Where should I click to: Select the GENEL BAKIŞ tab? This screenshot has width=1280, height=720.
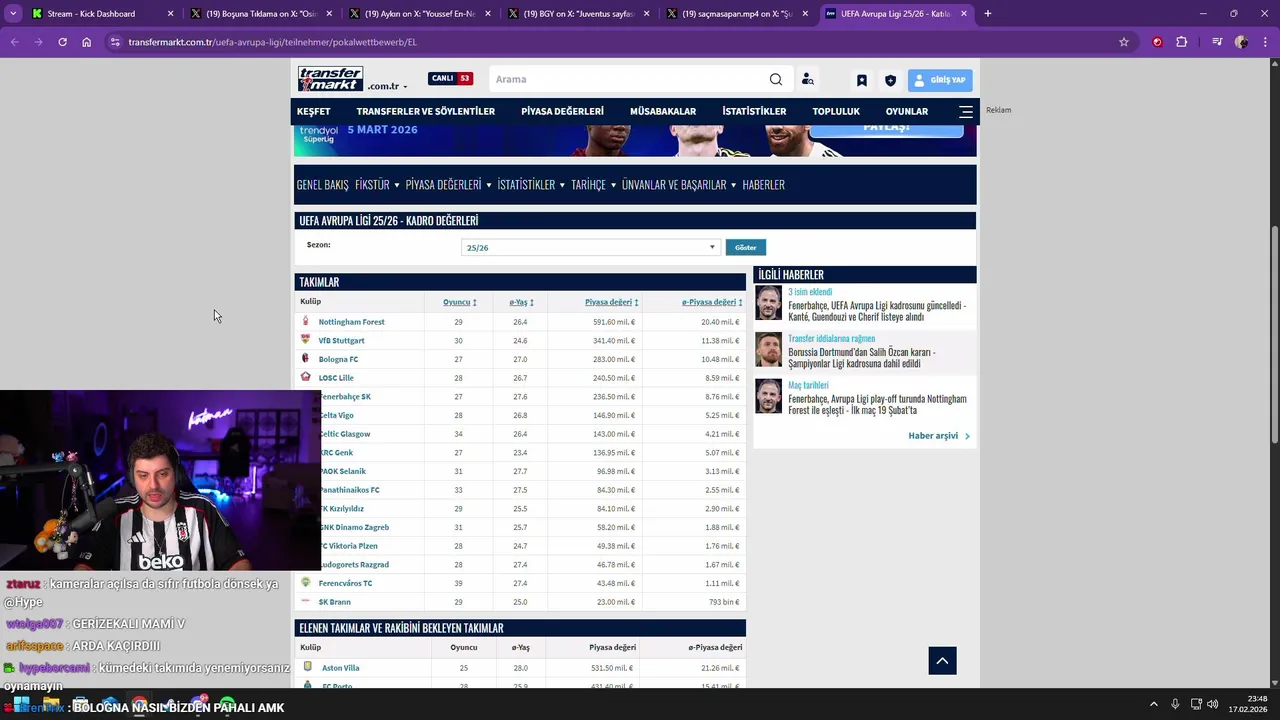pyautogui.click(x=322, y=185)
